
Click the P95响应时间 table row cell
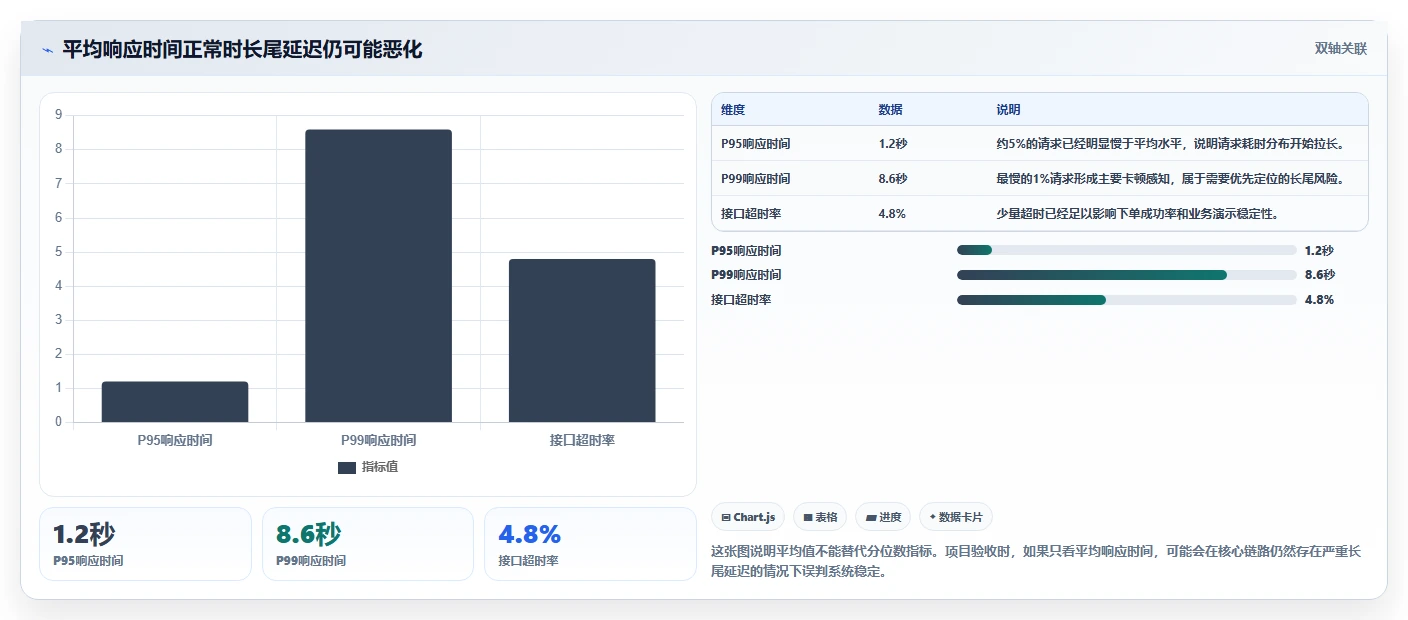click(756, 144)
